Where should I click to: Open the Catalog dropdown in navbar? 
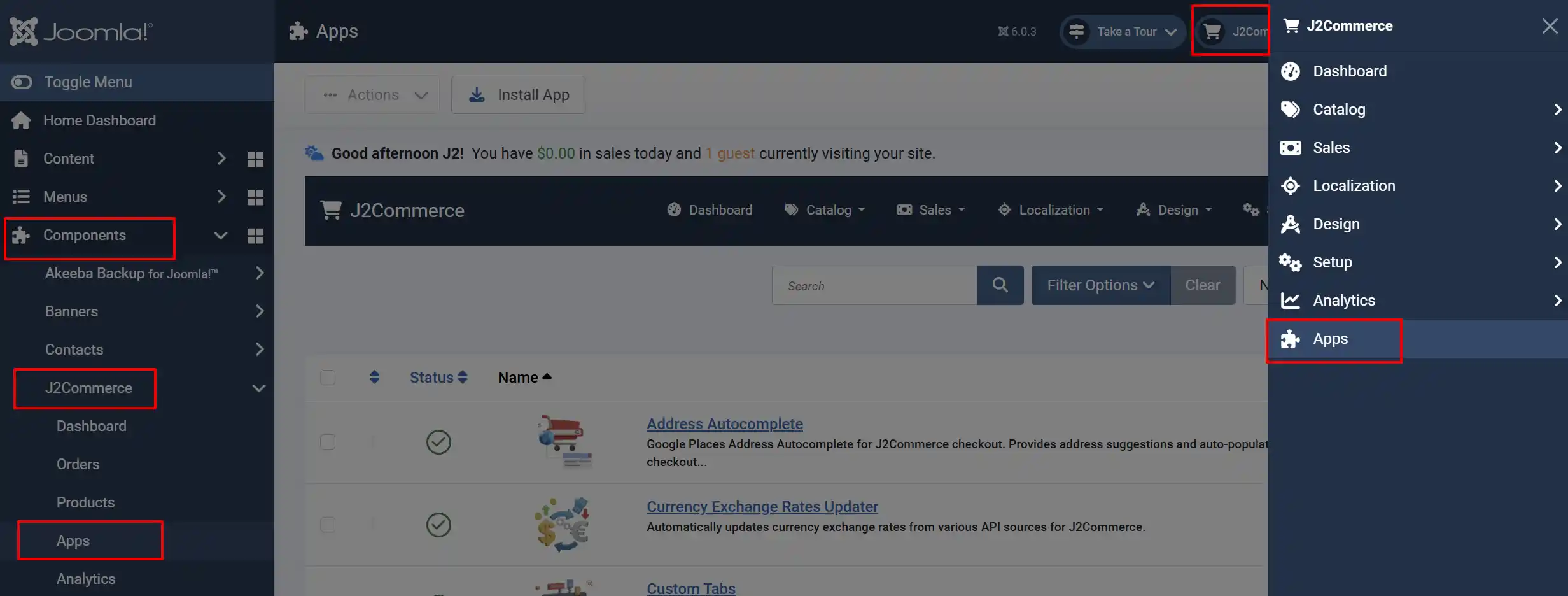(x=825, y=210)
